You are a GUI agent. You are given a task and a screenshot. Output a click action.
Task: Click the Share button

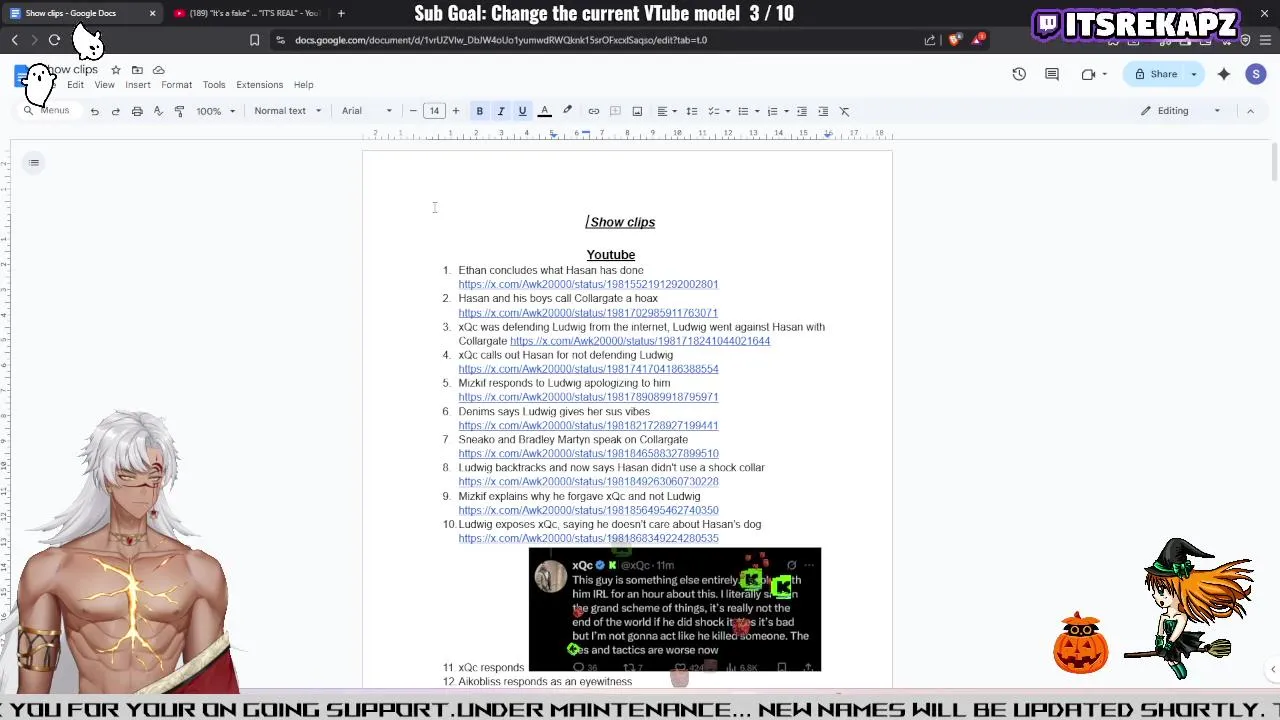coord(1155,74)
